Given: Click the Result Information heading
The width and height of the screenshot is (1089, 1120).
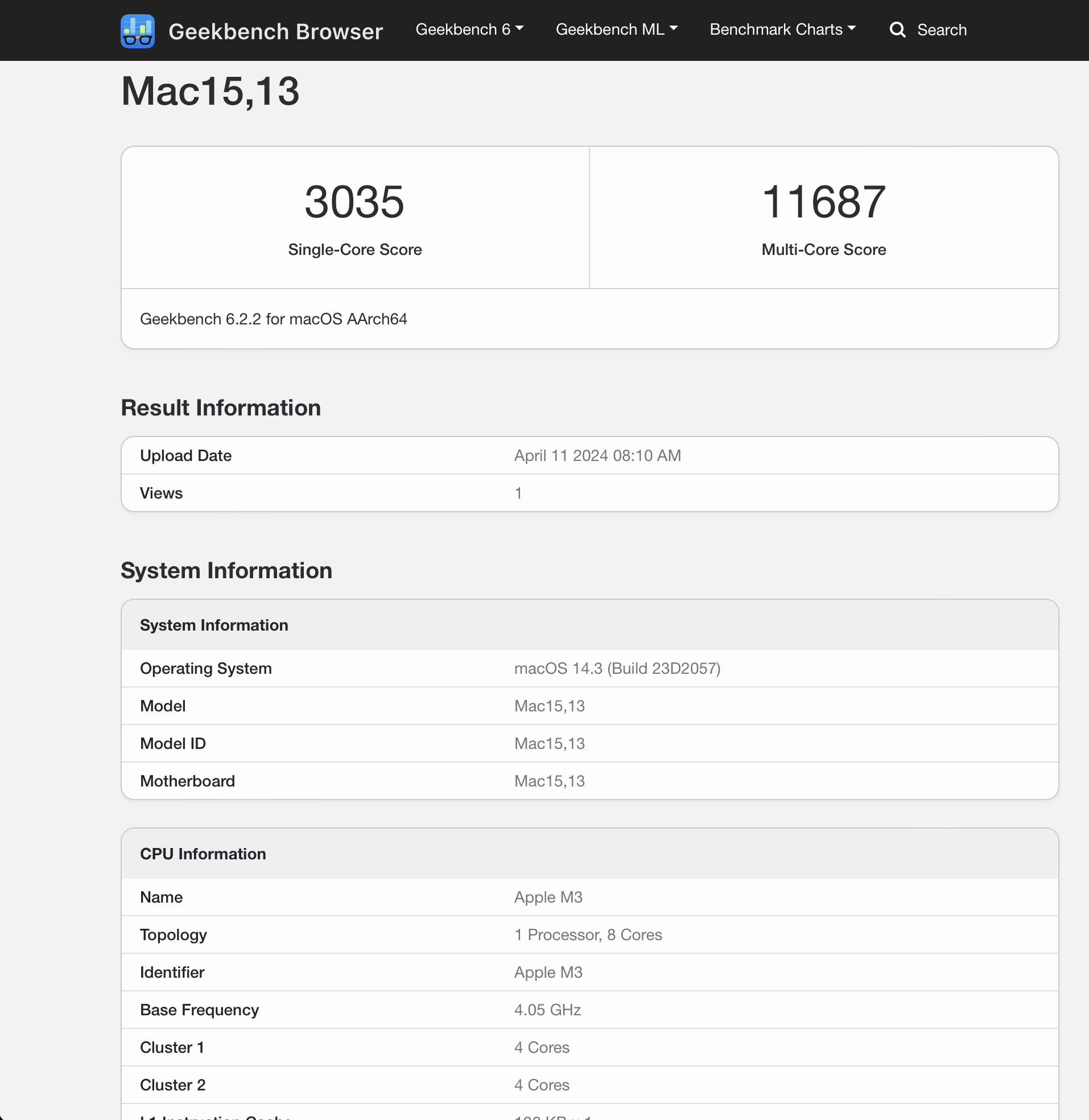Looking at the screenshot, I should tap(221, 408).
